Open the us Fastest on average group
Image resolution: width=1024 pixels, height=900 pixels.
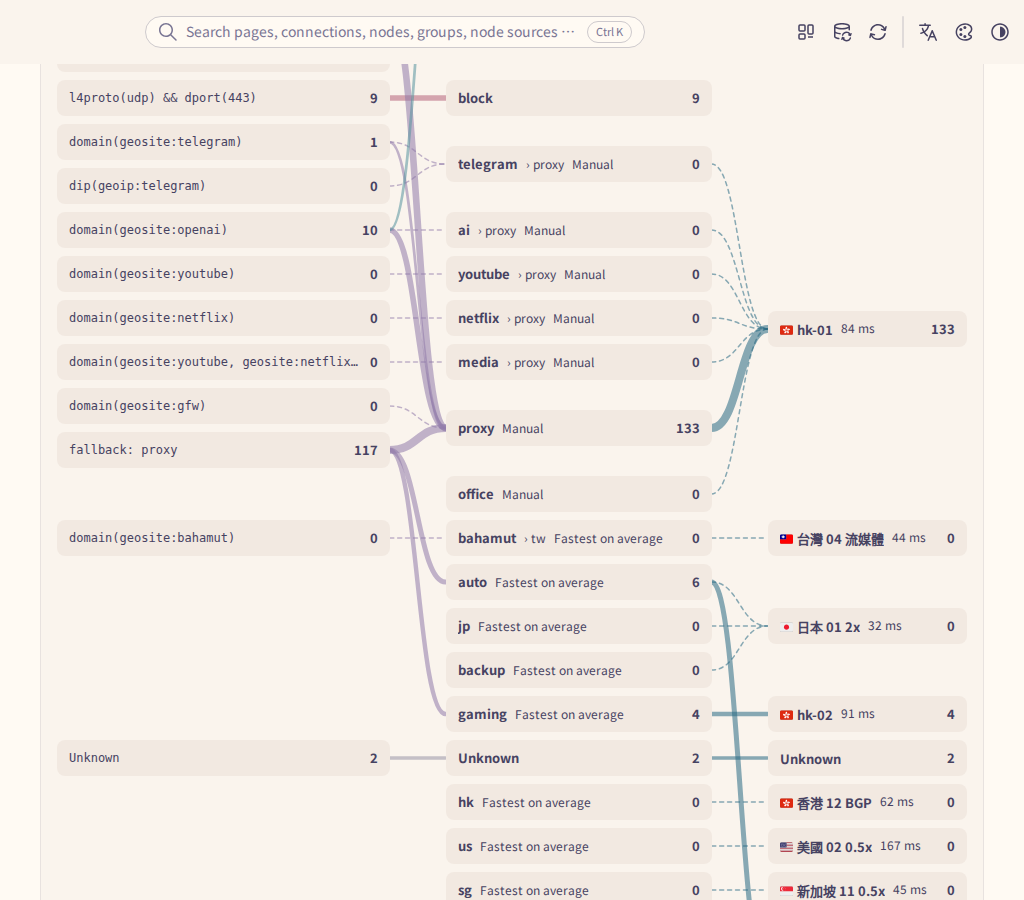coord(579,846)
